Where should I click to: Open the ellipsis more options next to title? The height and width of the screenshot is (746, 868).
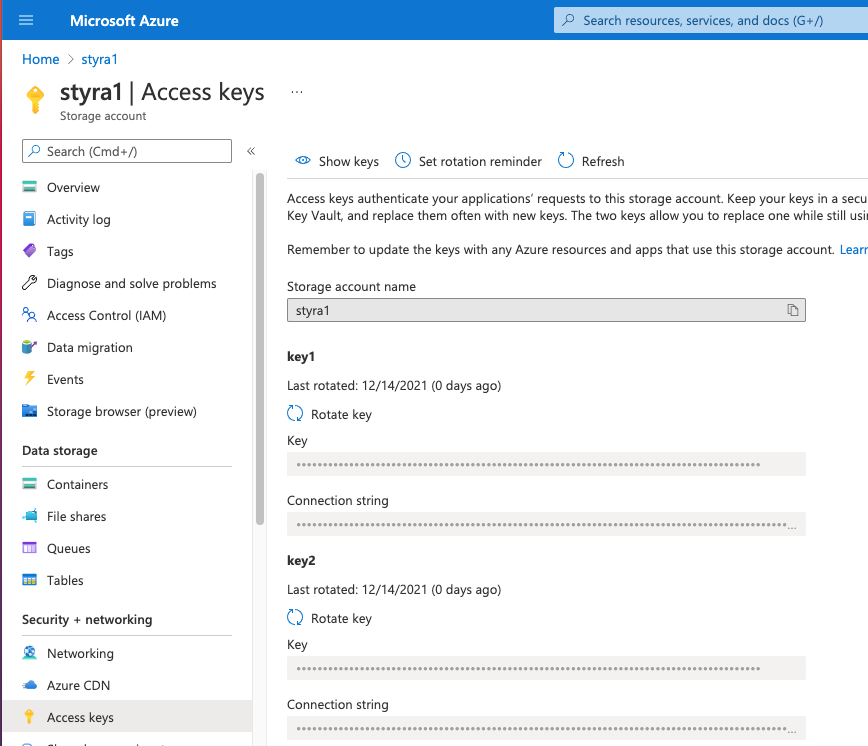tap(297, 92)
